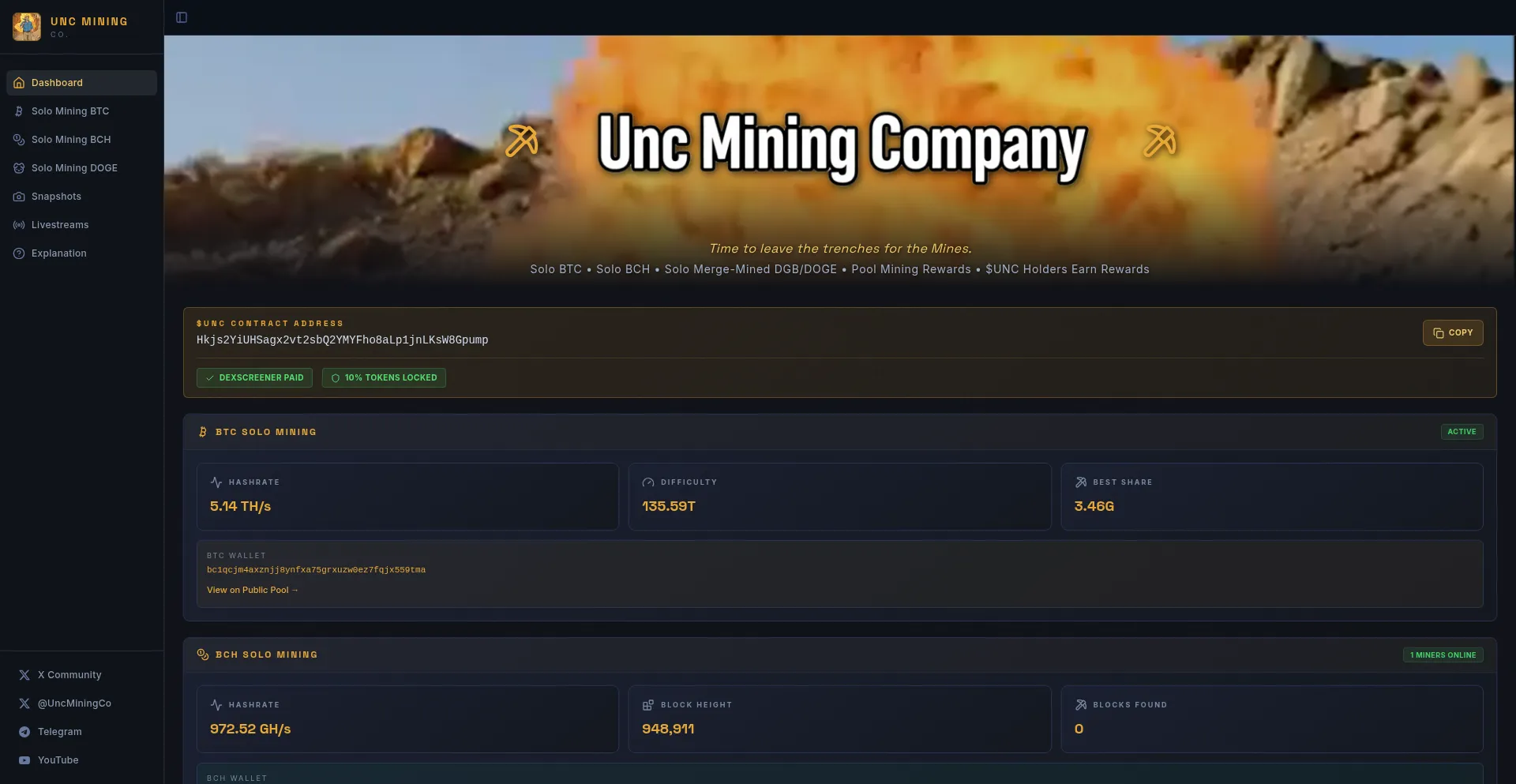Click the 5.14 TH/s hashrate value
The height and width of the screenshot is (784, 1516).
tap(240, 507)
